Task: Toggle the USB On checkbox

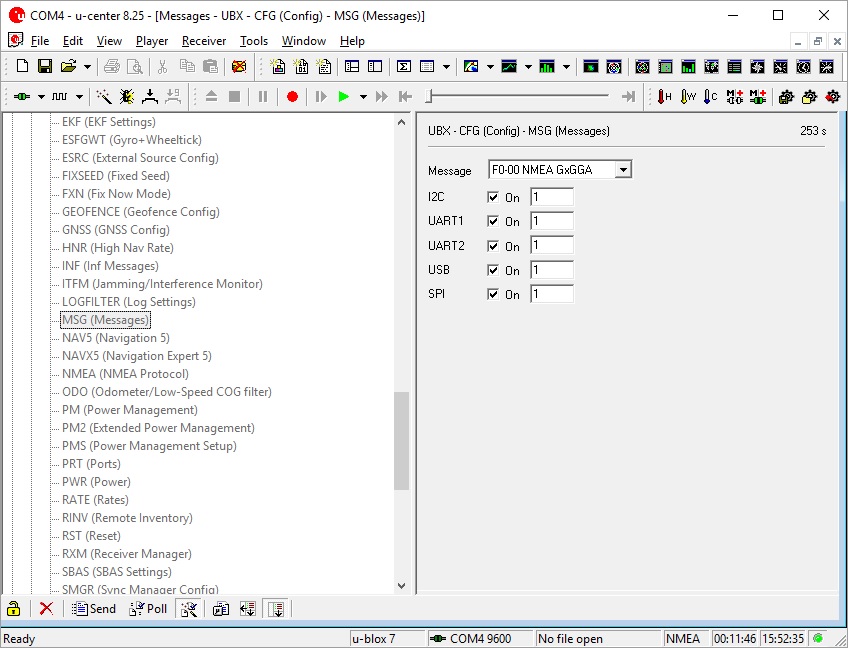Action: pos(493,270)
